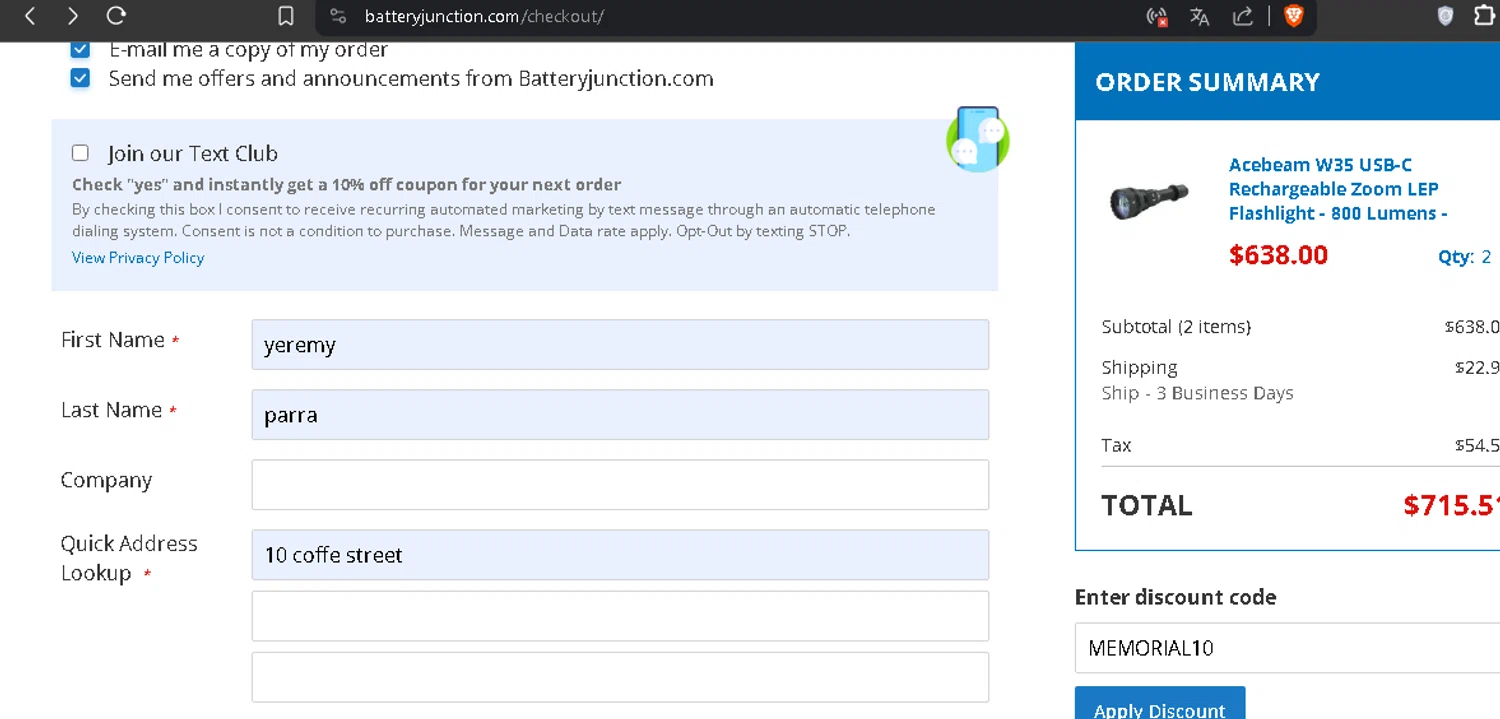Share this page icon

(x=1243, y=16)
